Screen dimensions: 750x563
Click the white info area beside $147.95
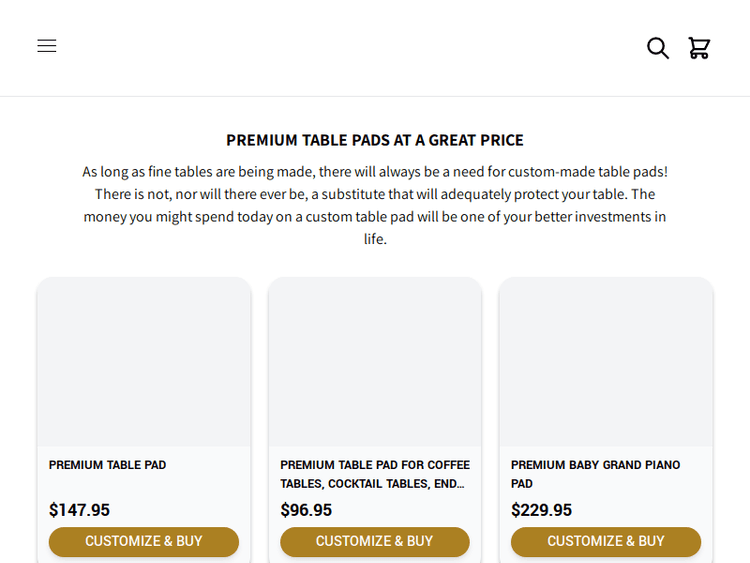coord(180,510)
